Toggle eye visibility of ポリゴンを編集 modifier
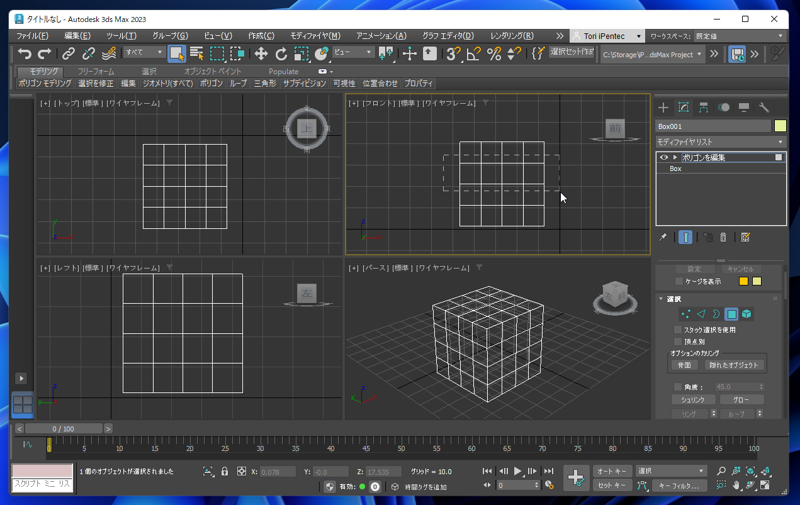 point(664,158)
